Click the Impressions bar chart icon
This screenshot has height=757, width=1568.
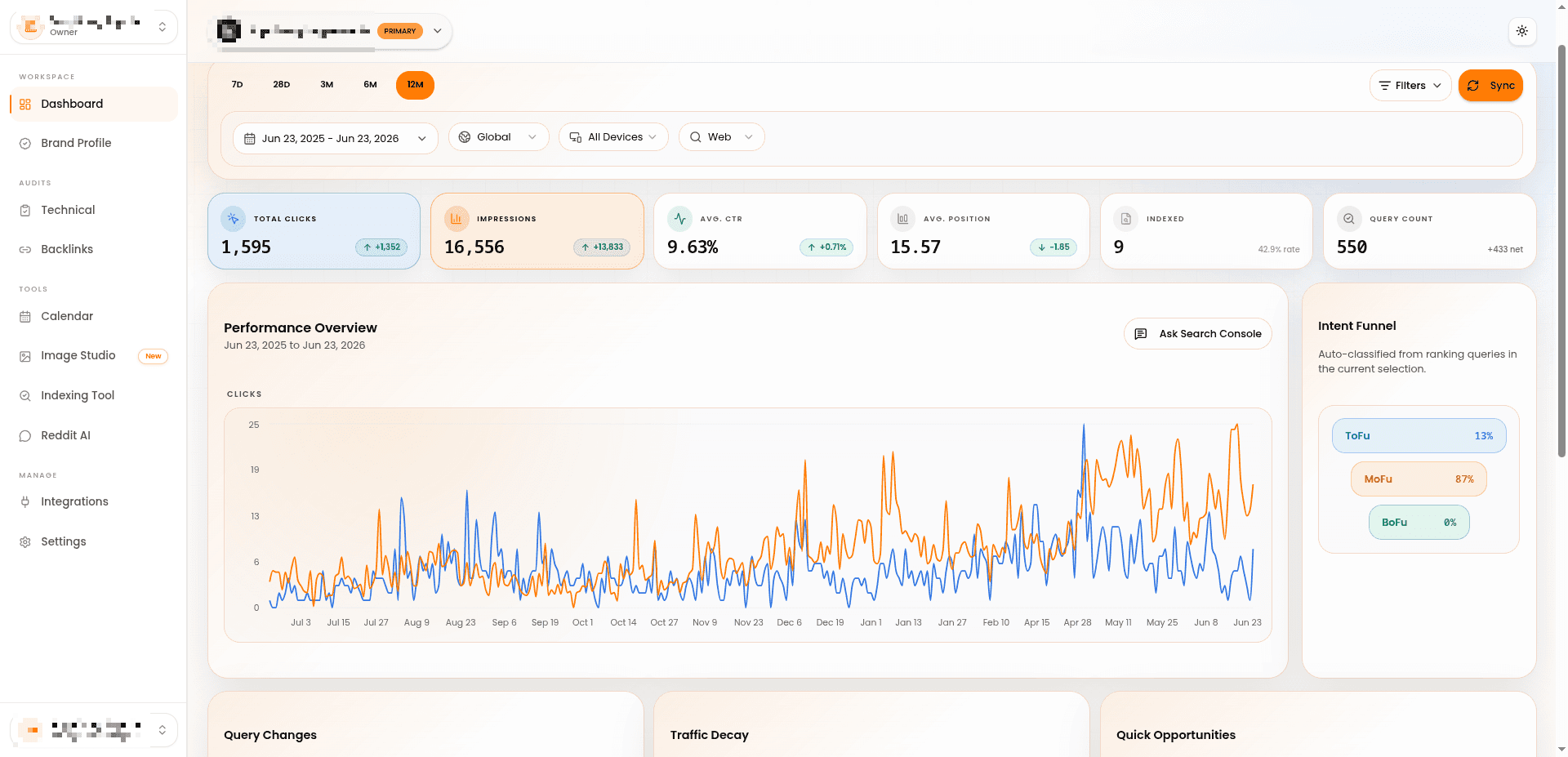tap(457, 219)
